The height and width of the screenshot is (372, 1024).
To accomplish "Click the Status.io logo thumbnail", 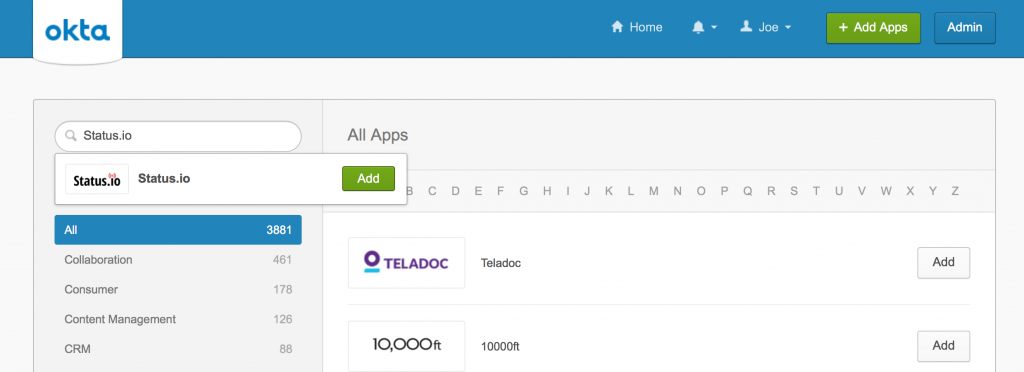I will click(97, 179).
